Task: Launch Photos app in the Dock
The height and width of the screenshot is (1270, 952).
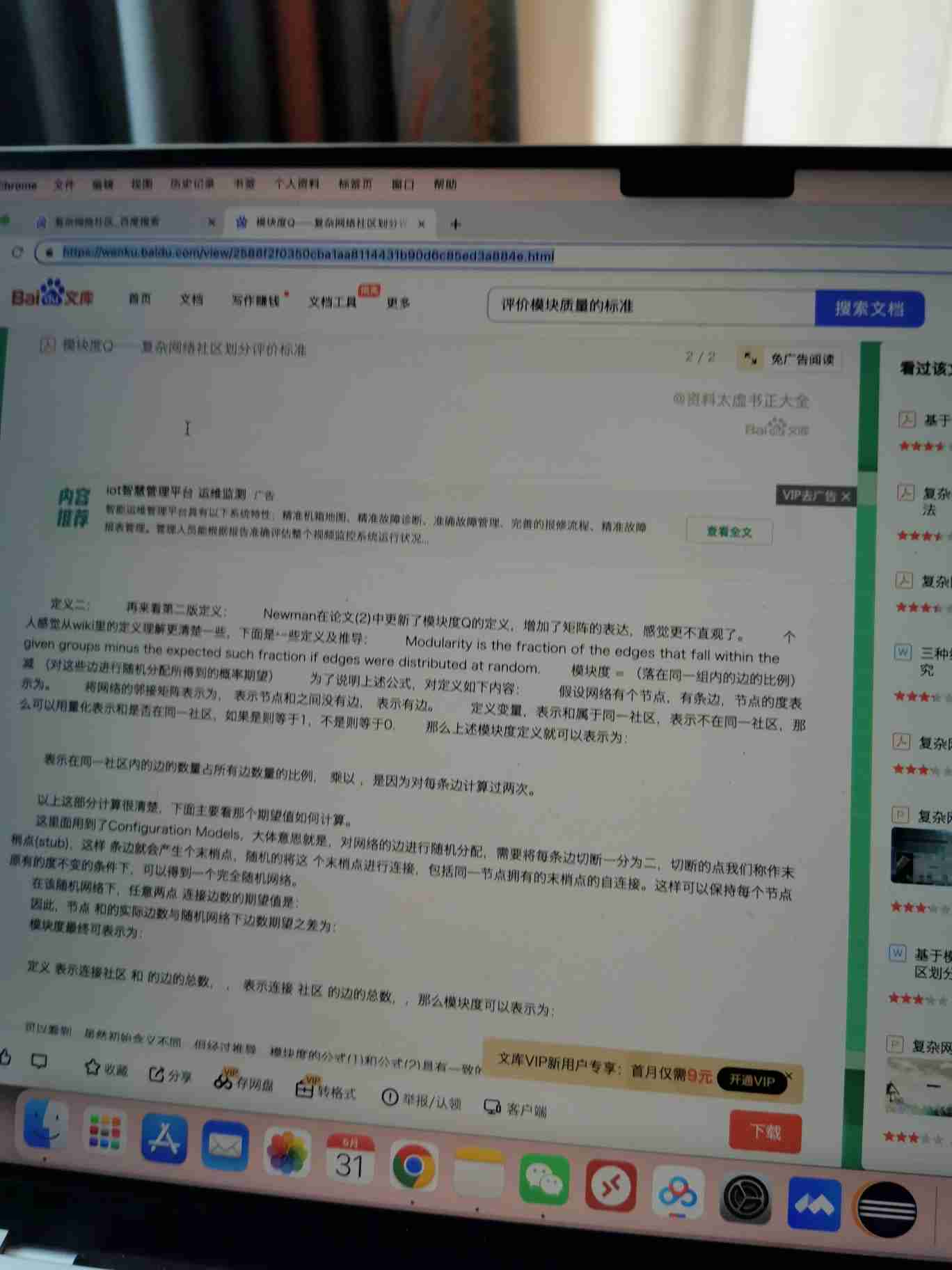Action: (287, 1152)
